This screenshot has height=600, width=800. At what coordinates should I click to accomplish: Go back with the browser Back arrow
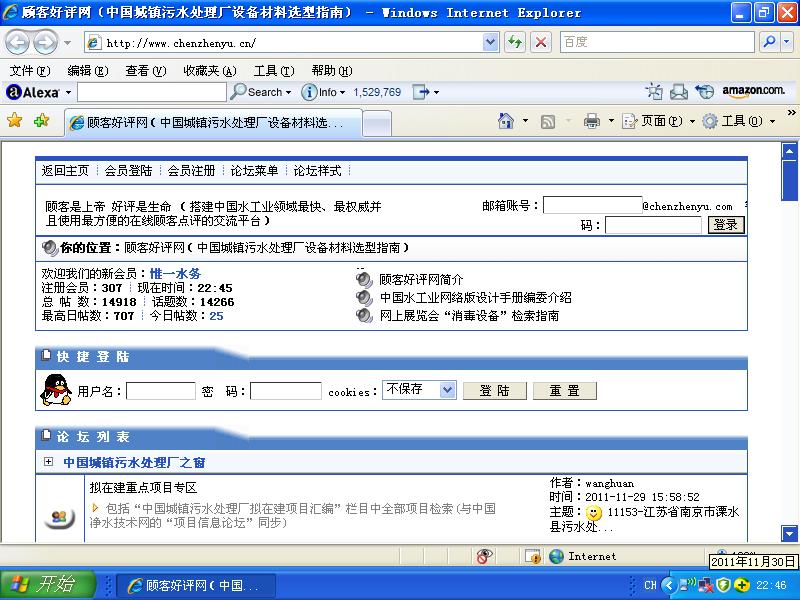click(x=18, y=42)
